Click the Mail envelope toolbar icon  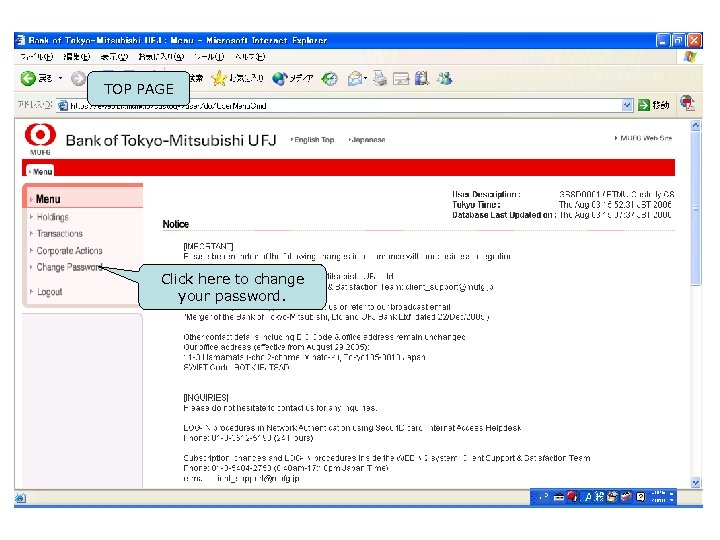pyautogui.click(x=354, y=79)
